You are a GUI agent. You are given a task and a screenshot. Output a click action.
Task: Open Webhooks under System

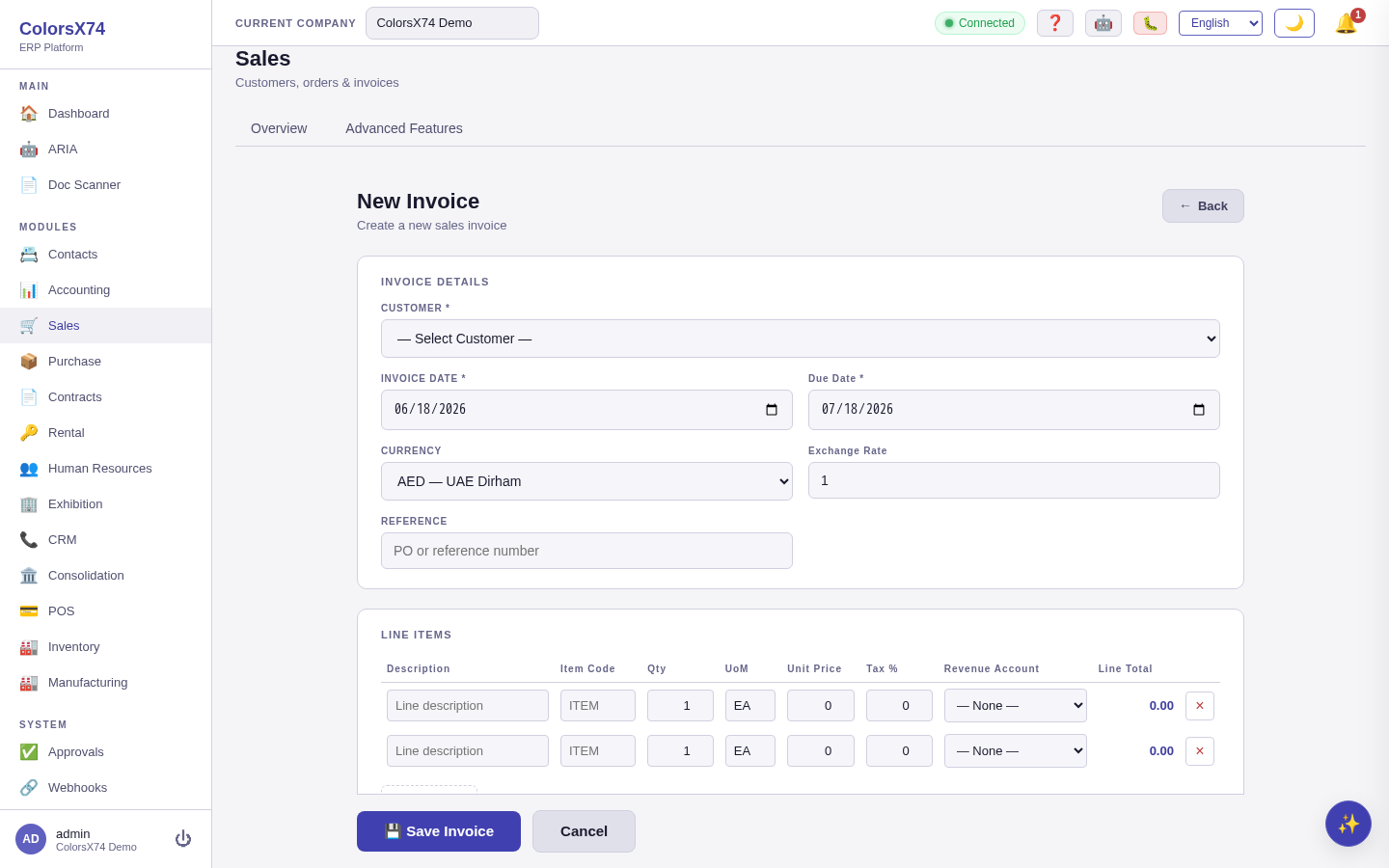tap(105, 787)
